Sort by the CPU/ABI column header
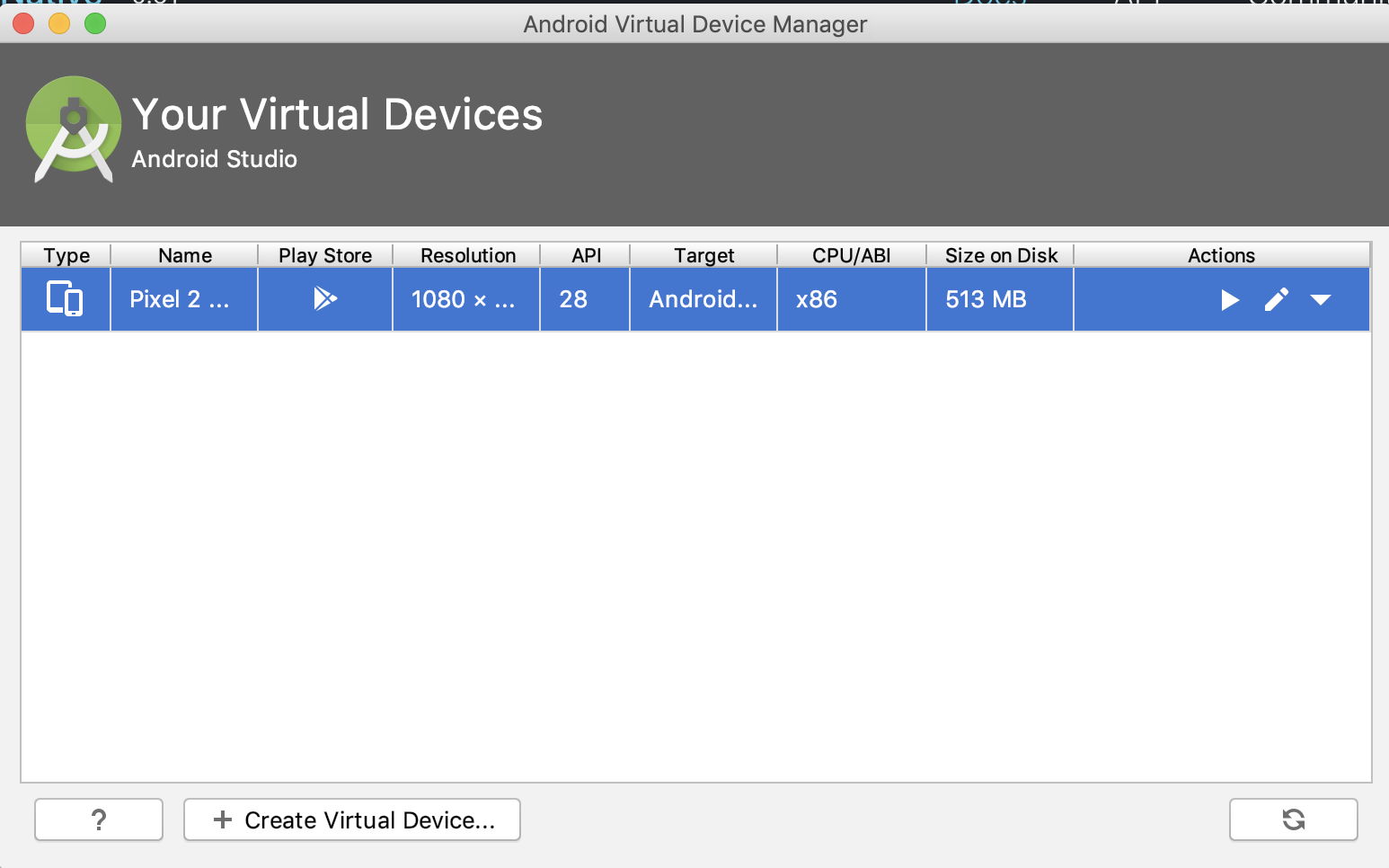This screenshot has width=1389, height=868. point(852,255)
